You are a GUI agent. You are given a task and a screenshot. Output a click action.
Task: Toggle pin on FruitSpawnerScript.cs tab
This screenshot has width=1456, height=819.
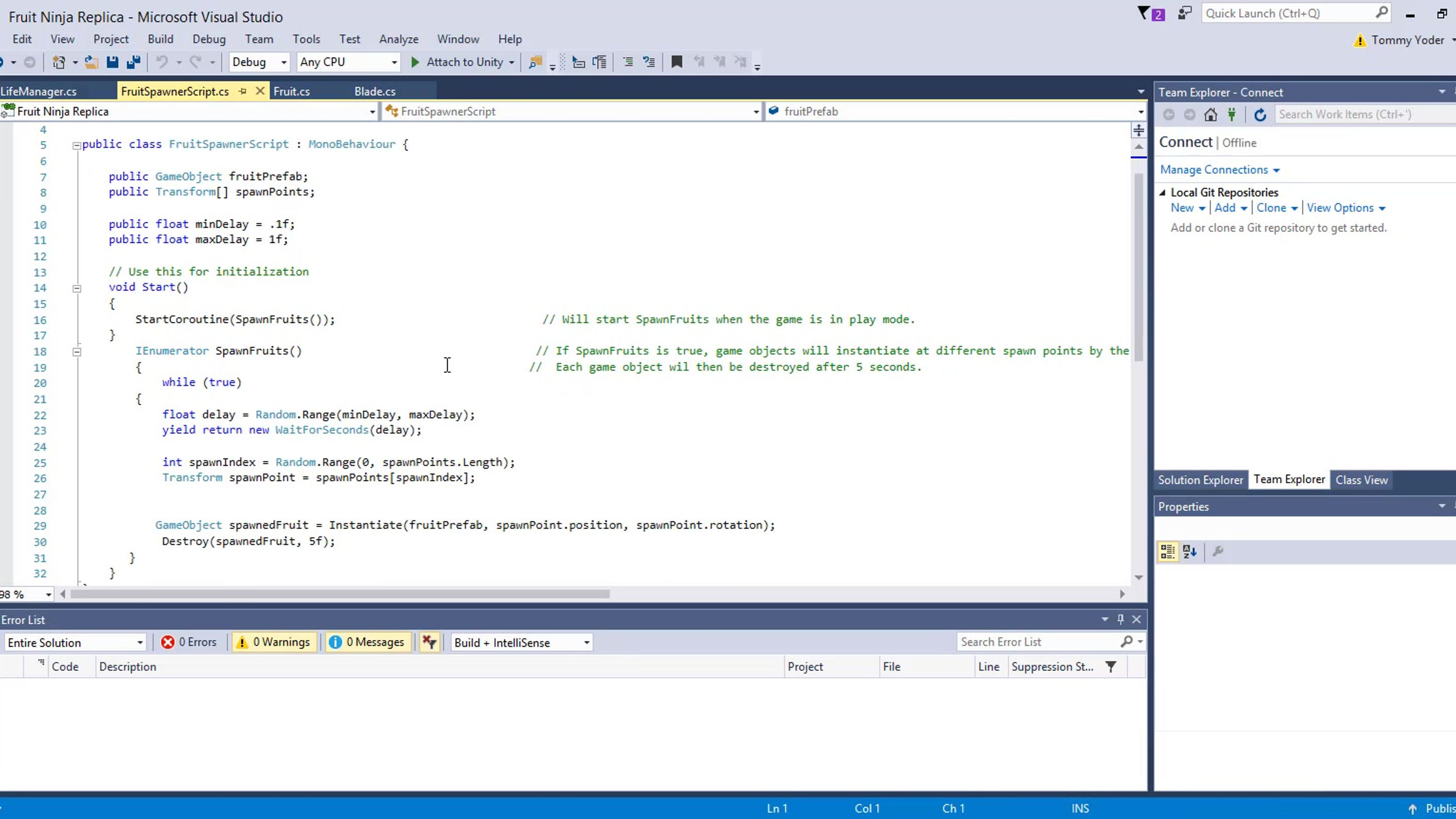click(x=242, y=91)
